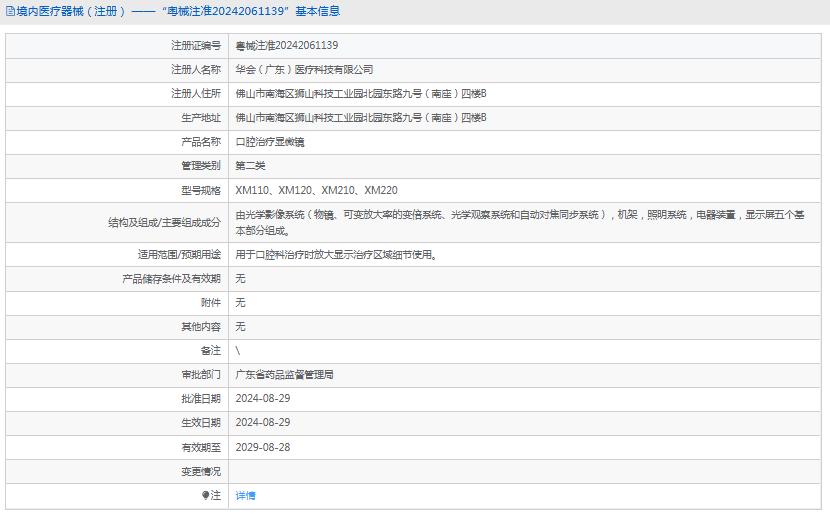The width and height of the screenshot is (830, 517).
Task: Click the 生产地址 label
Action: click(201, 117)
